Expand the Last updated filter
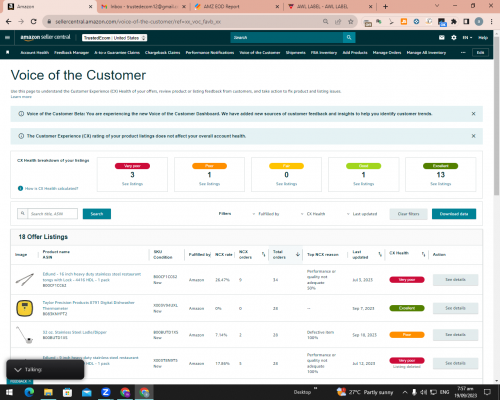Viewport: 500px width, 400px height. [362, 214]
